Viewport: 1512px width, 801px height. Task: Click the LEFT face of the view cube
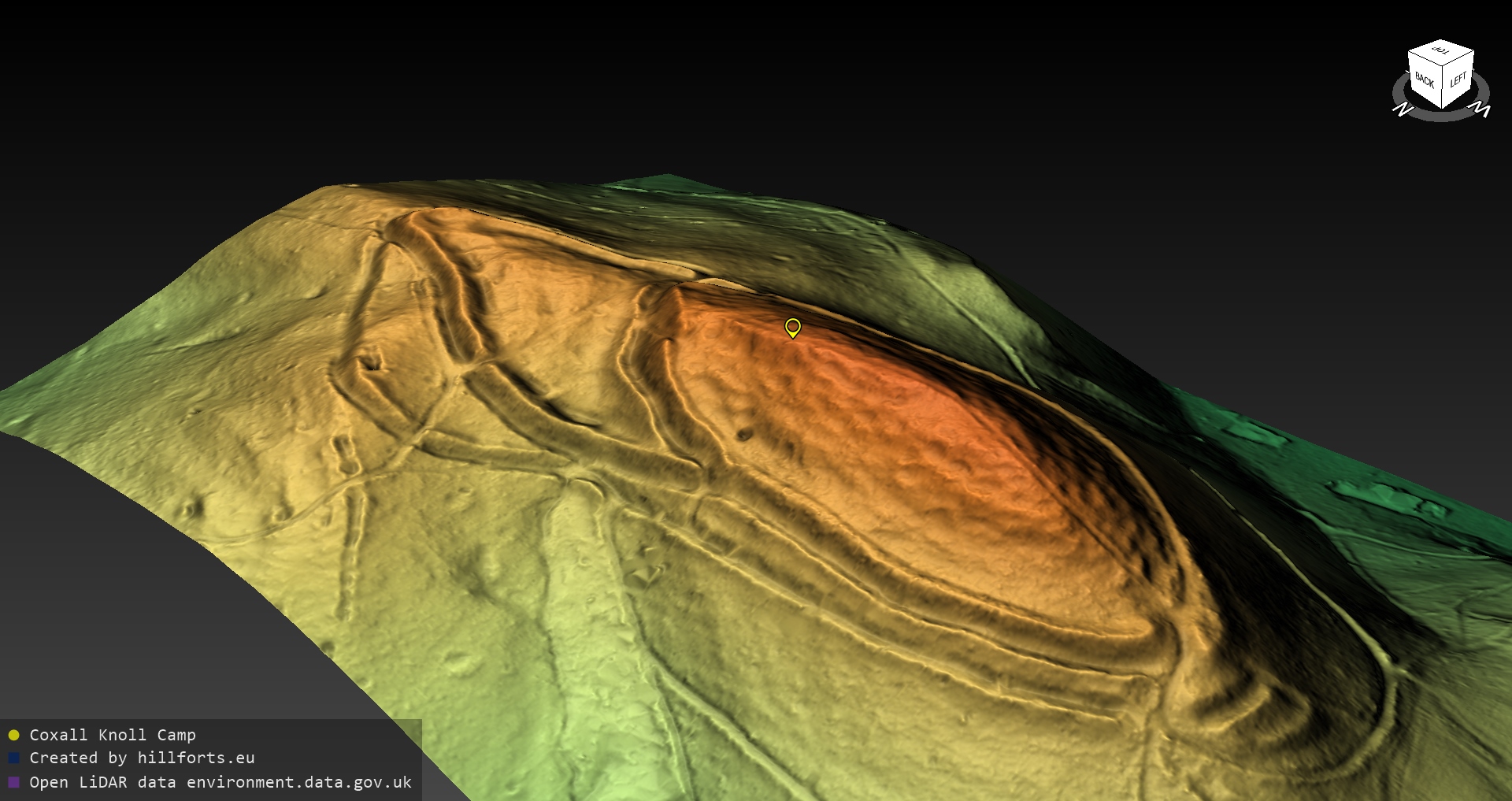[x=1458, y=80]
